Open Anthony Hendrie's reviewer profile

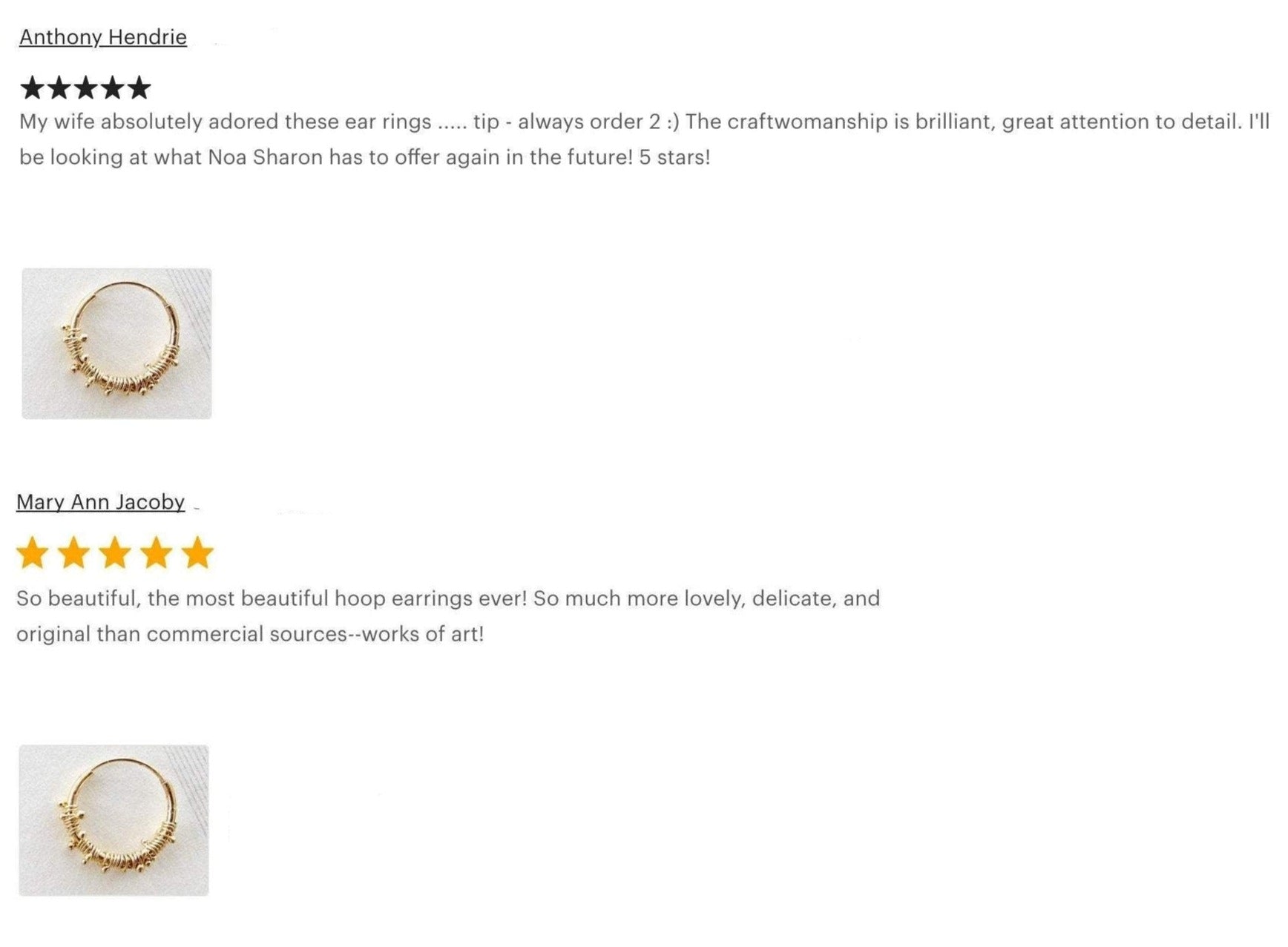pyautogui.click(x=103, y=37)
